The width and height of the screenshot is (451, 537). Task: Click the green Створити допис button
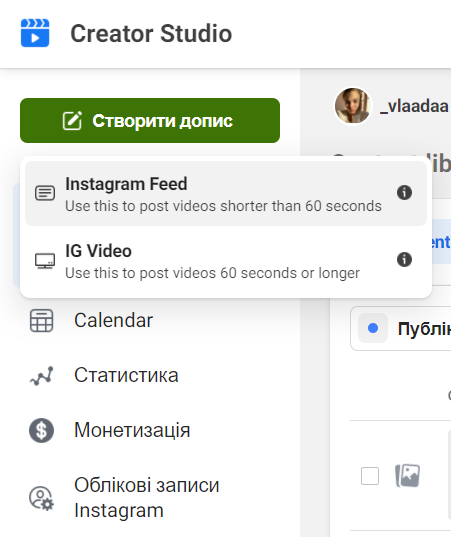click(x=150, y=121)
